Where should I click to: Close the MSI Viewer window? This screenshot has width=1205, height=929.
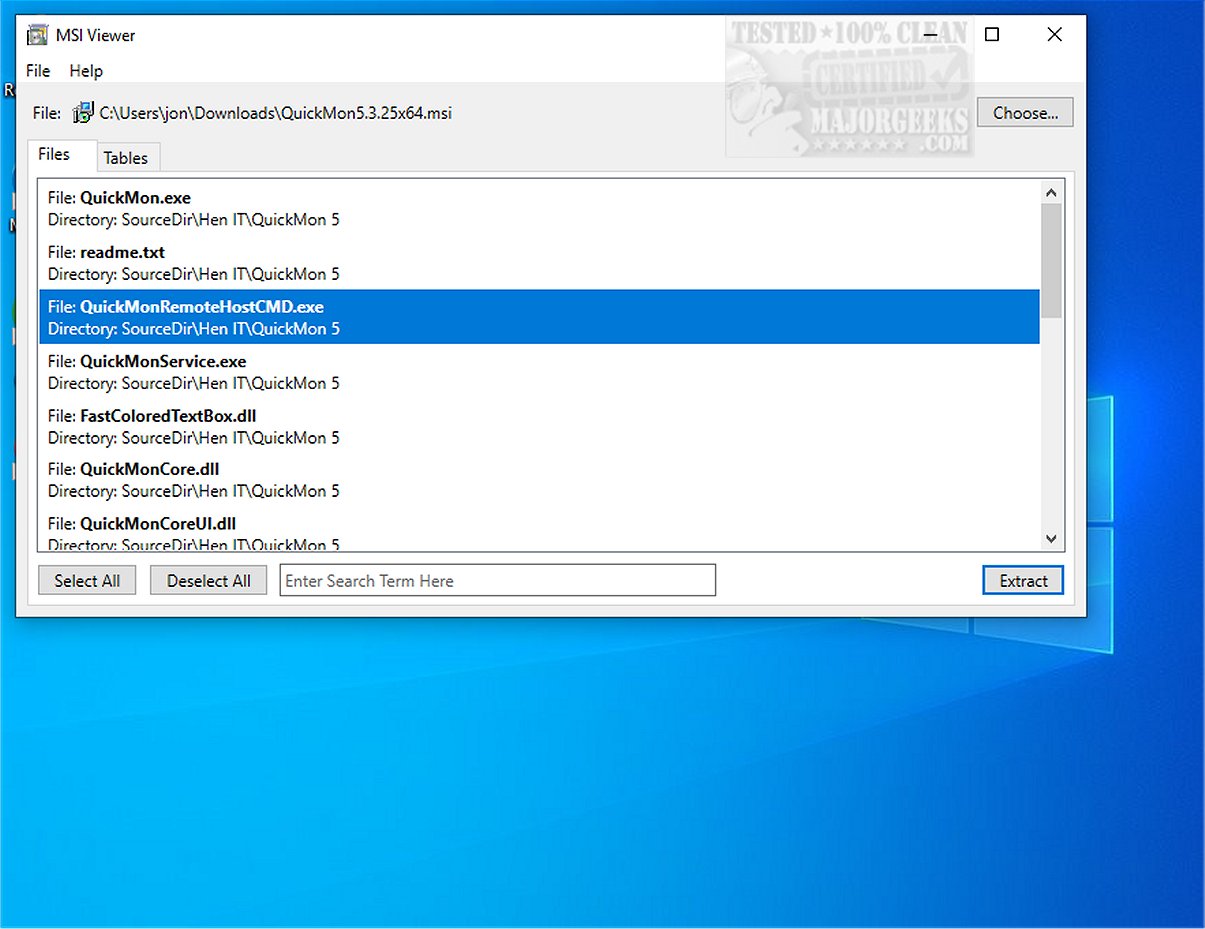click(1054, 35)
